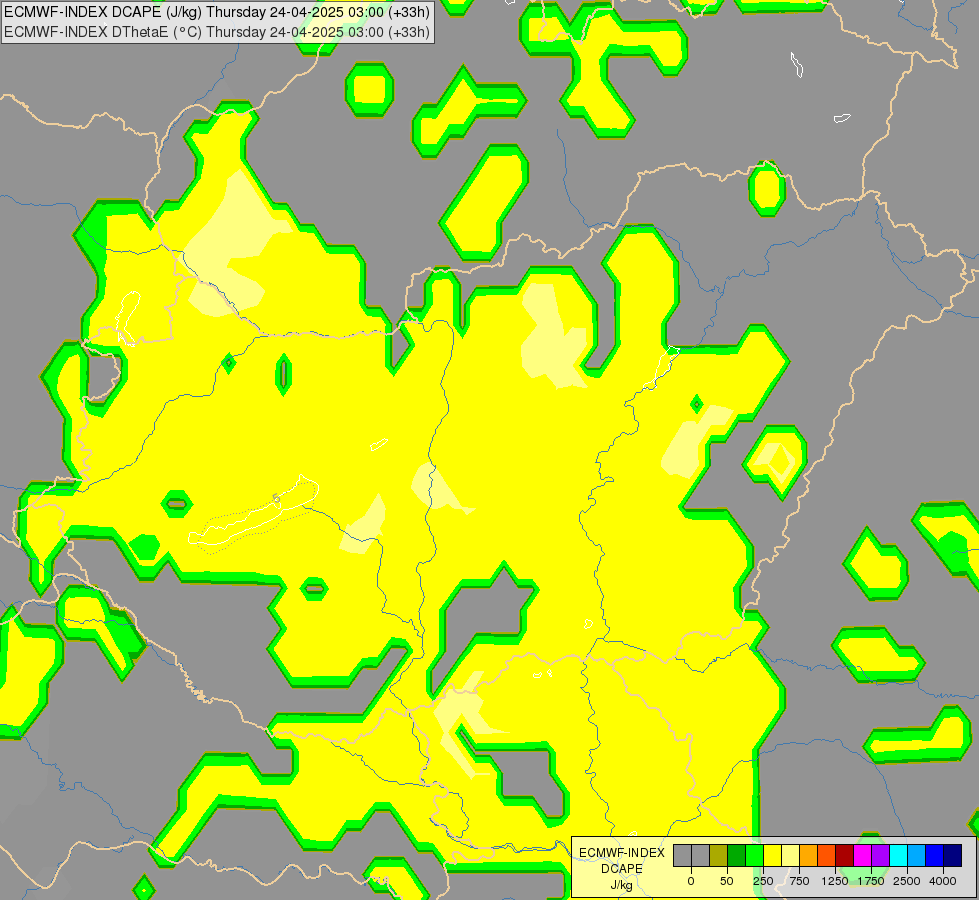Select the dark green legend swatch
This screenshot has height=900, width=979.
pyautogui.click(x=737, y=856)
